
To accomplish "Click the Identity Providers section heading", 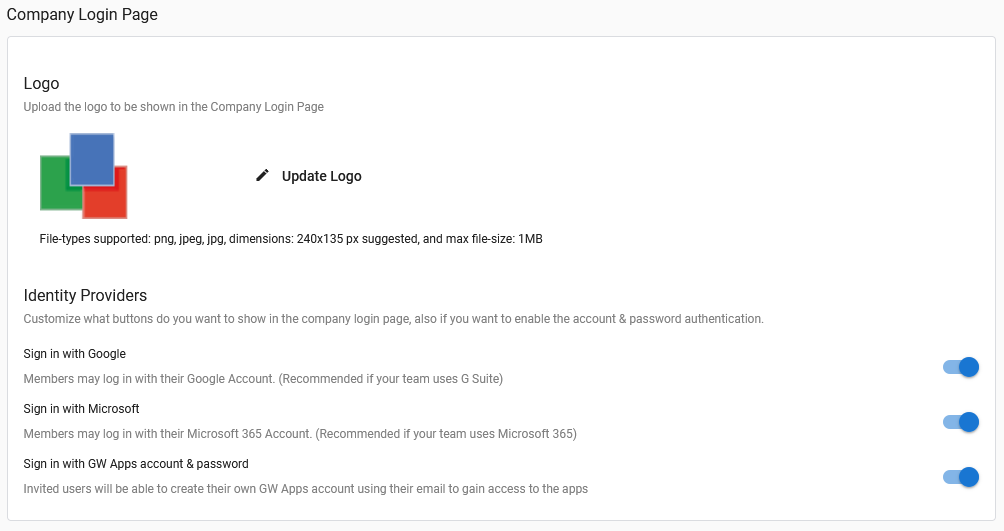I will [85, 295].
